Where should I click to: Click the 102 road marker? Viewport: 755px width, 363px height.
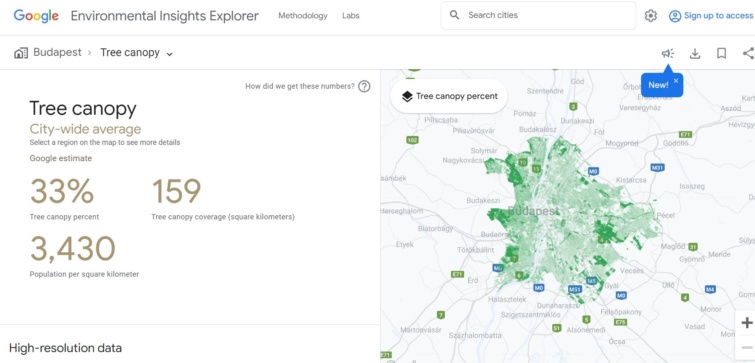click(x=412, y=140)
